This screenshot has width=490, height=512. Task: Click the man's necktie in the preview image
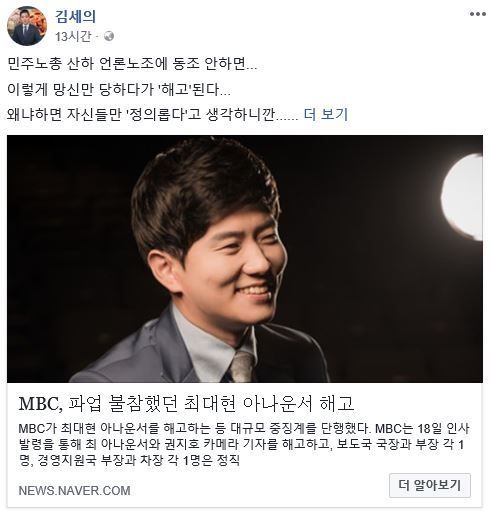coord(242,367)
